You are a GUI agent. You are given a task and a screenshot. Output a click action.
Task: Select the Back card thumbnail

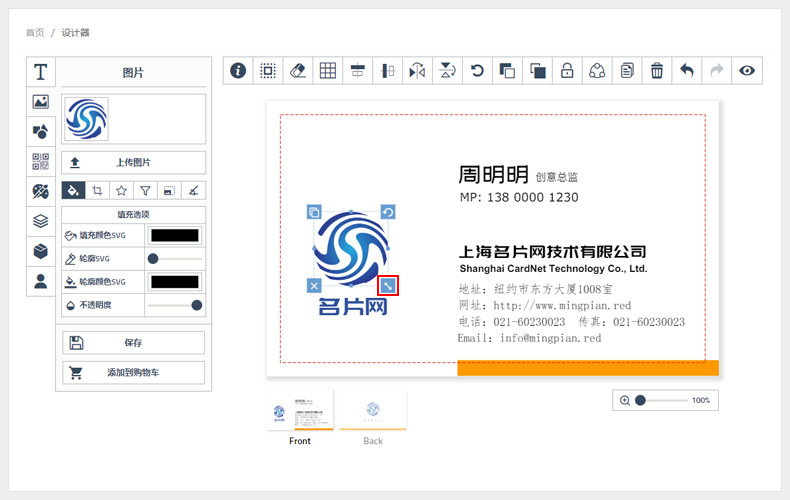pyautogui.click(x=373, y=410)
